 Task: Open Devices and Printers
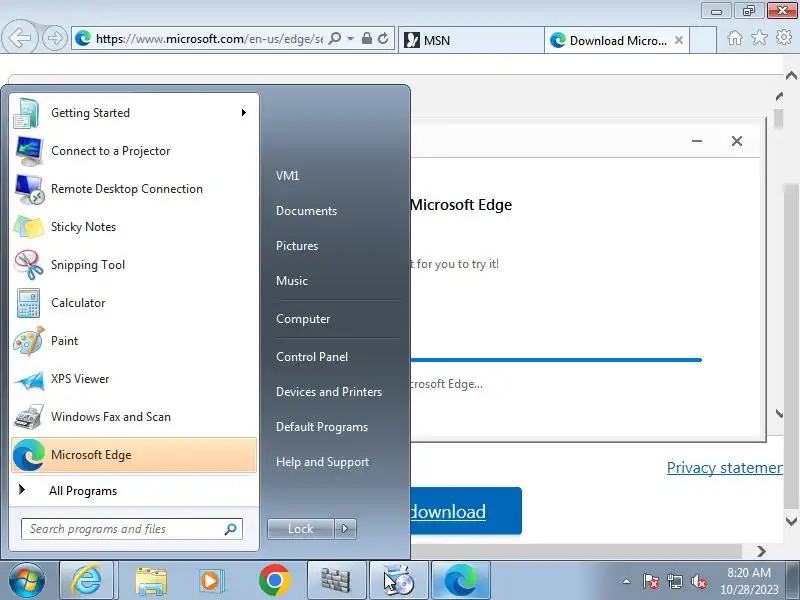[x=329, y=392]
